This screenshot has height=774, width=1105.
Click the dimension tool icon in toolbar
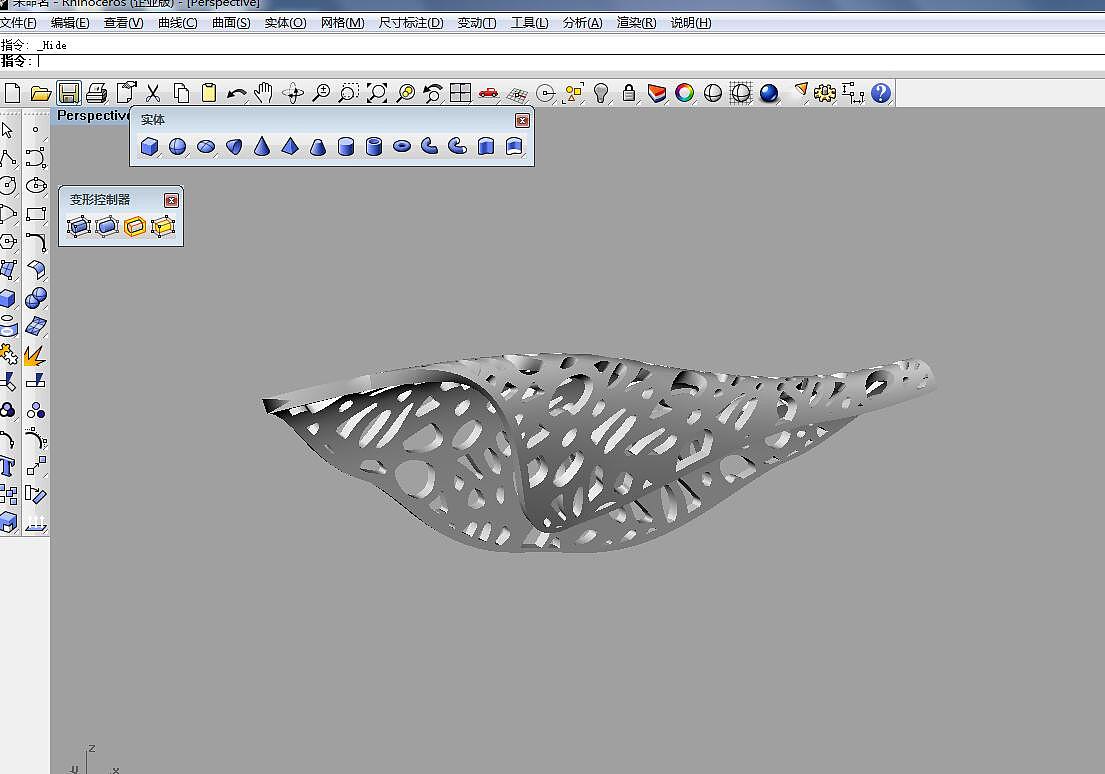coord(853,93)
